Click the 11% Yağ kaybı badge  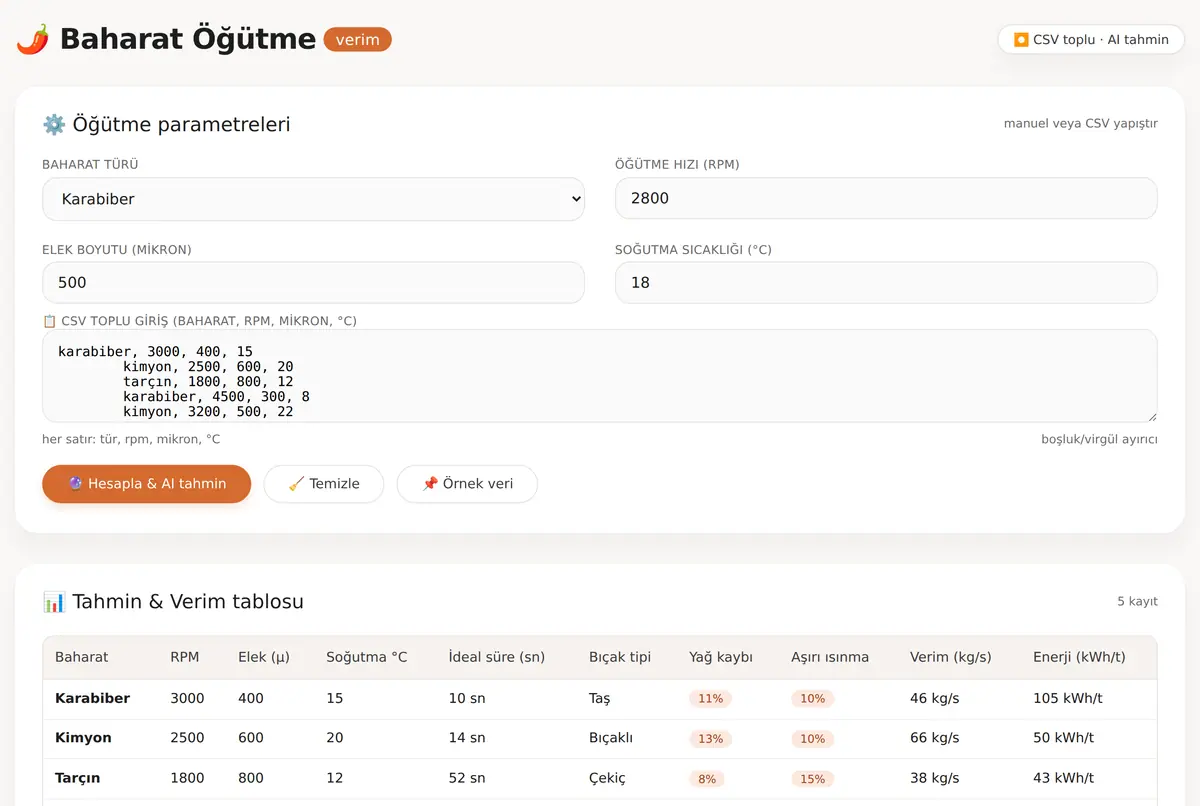[711, 699]
